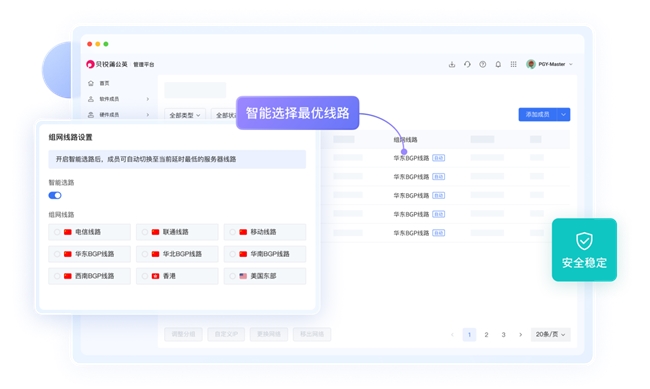The image size is (650, 389).
Task: Click the previous page arrow
Action: (x=452, y=334)
